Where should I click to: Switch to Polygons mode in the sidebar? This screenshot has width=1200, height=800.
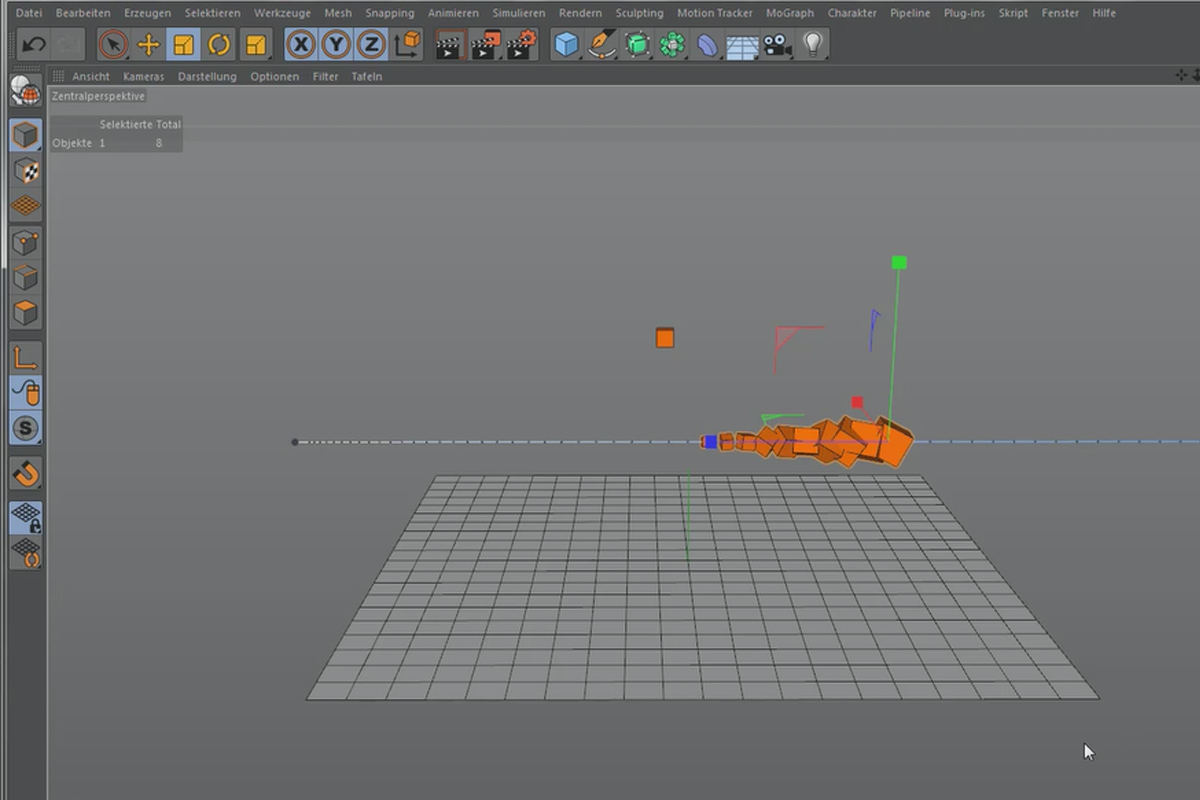click(25, 312)
